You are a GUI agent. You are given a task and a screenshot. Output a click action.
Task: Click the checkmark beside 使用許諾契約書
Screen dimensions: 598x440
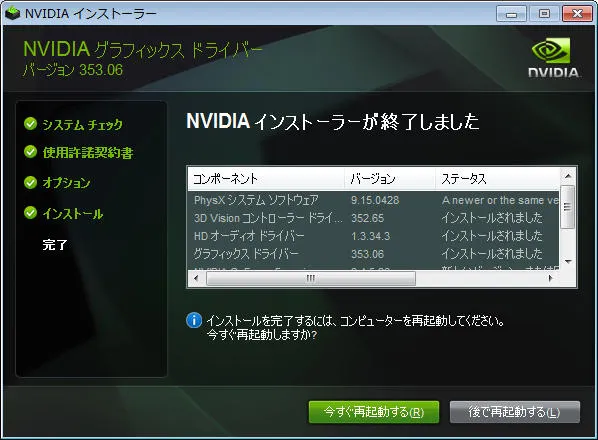[30, 152]
